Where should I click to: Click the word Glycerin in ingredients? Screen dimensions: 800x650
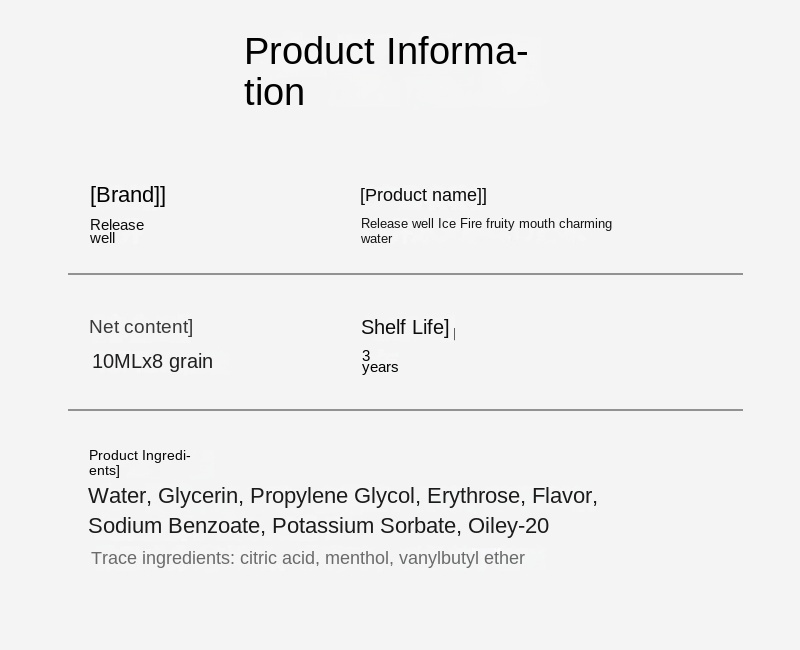tap(198, 496)
